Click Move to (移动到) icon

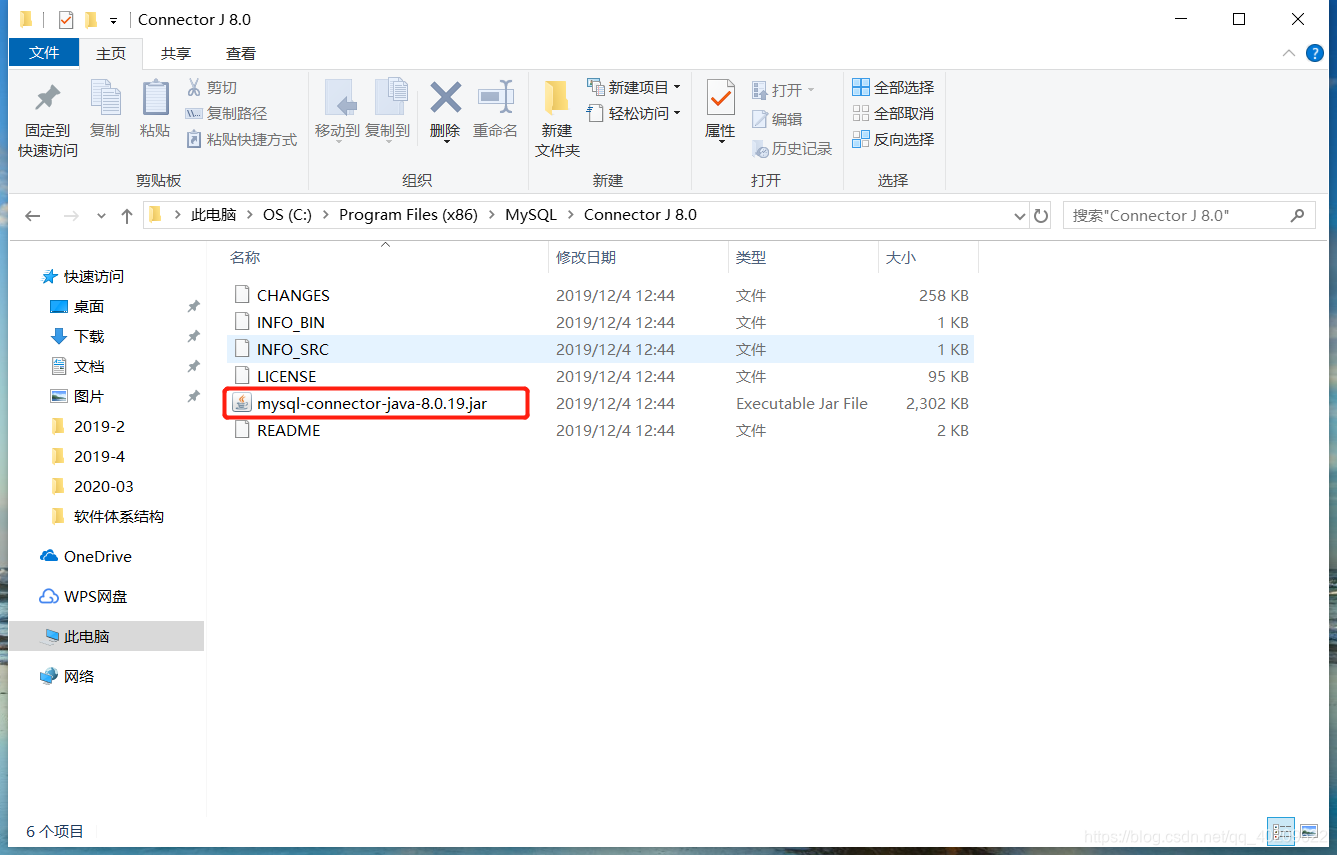tap(338, 98)
